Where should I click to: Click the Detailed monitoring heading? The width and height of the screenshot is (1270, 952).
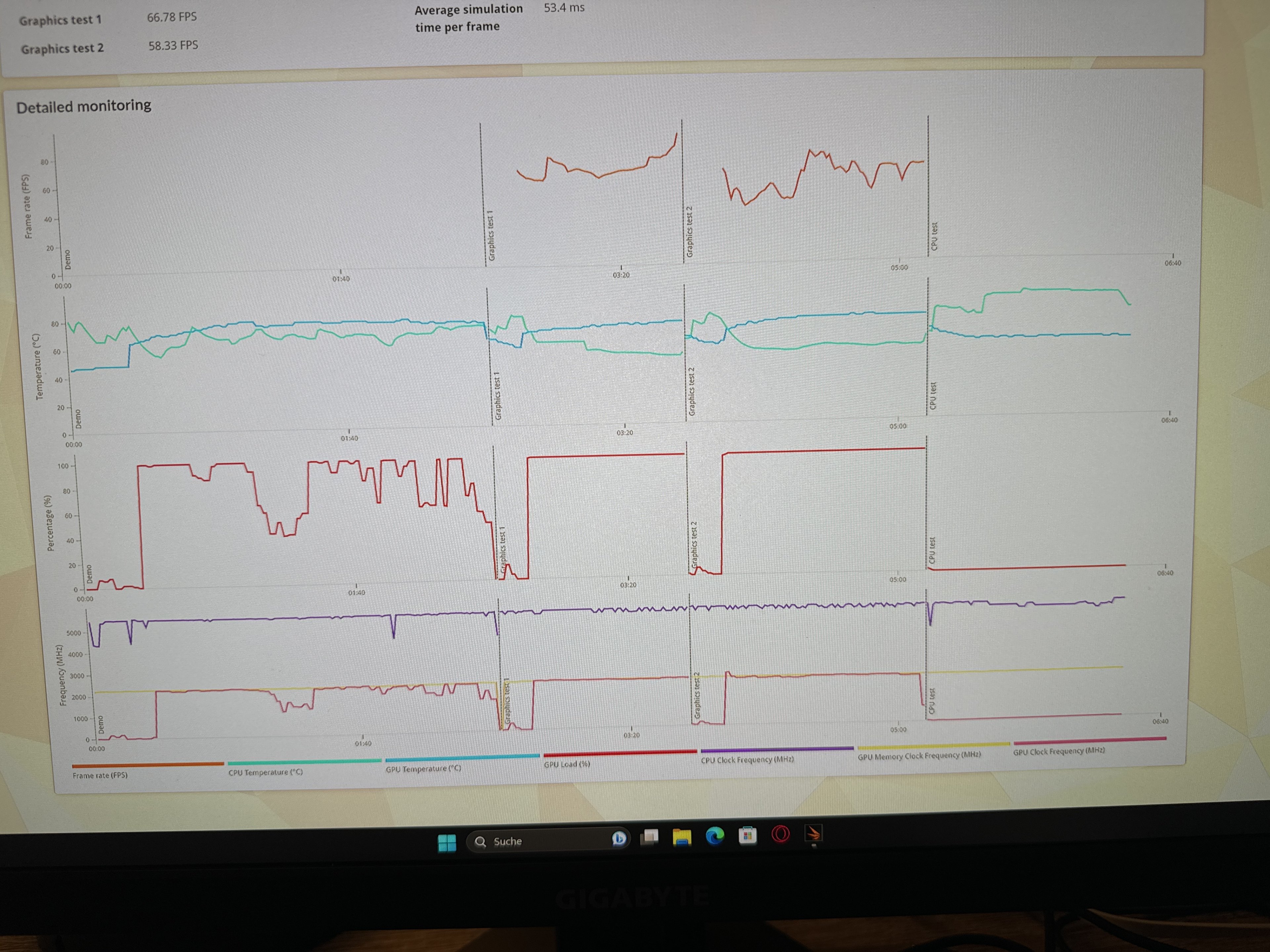click(84, 106)
